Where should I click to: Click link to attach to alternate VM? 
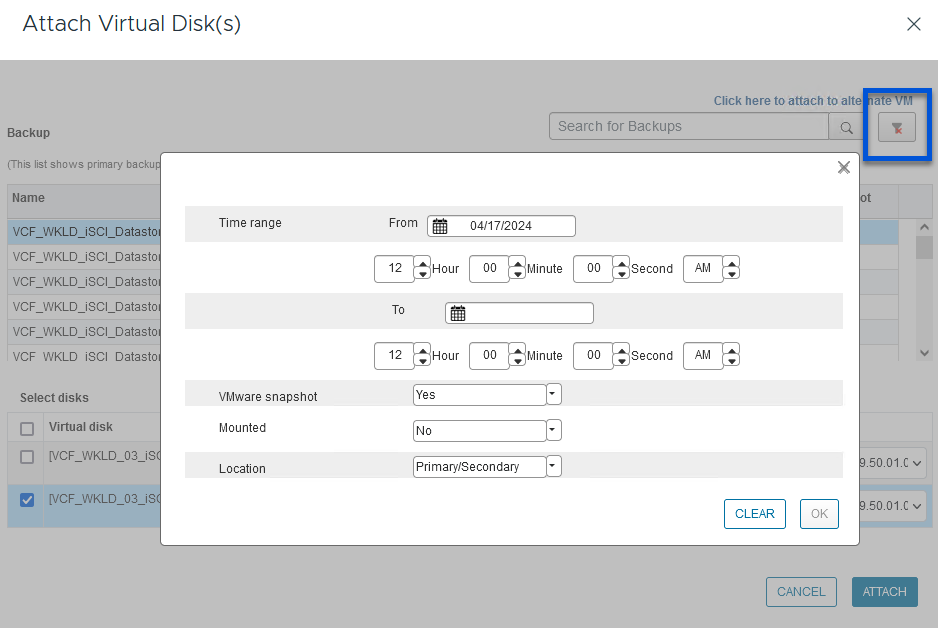click(812, 101)
